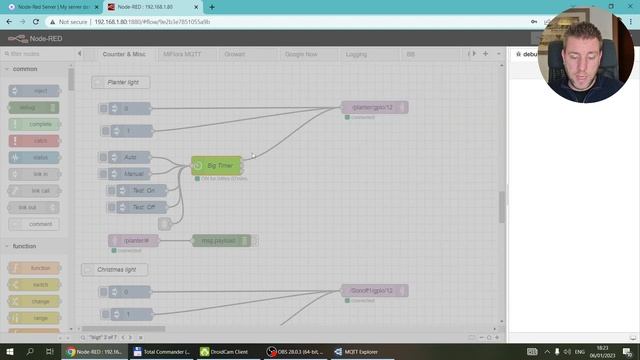Screen dimensions: 640x360
Task: Click the palette vertical scrollbar
Action: pyautogui.click(x=71, y=79)
